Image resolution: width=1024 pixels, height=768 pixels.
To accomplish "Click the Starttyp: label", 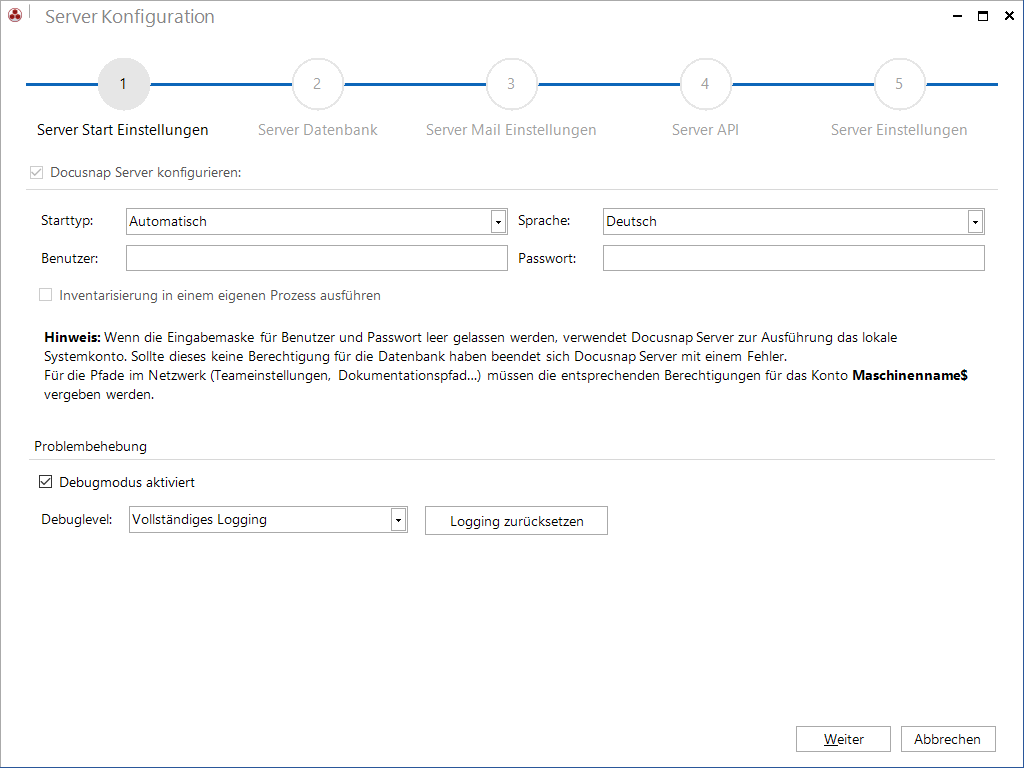I will 67,221.
